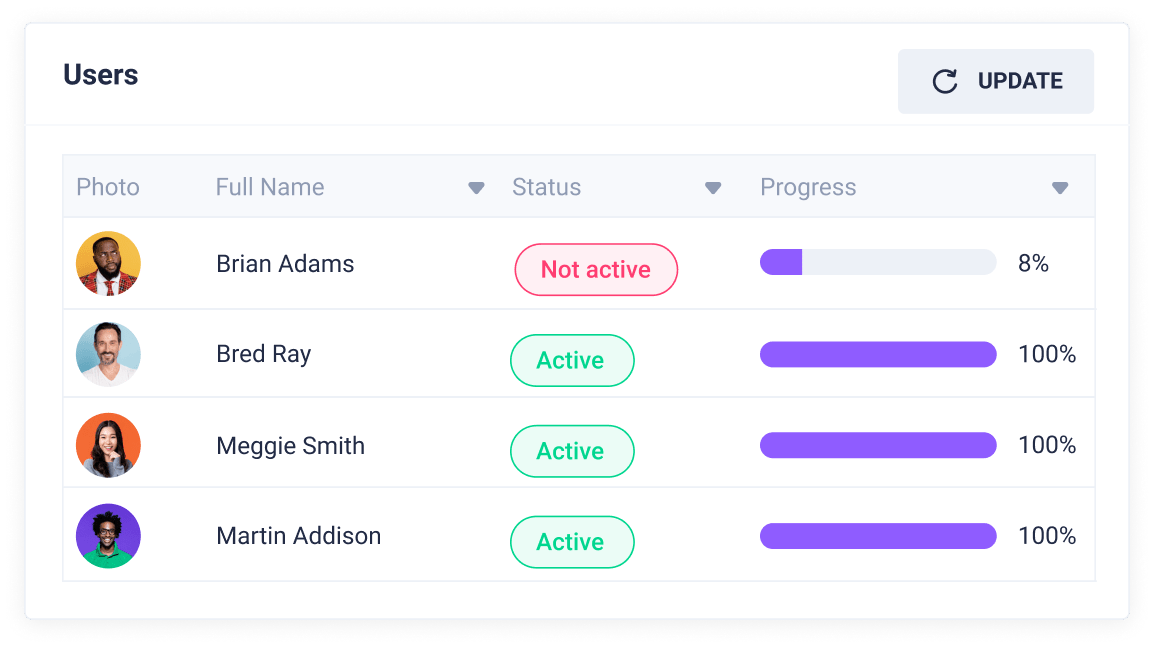1154x647 pixels.
Task: Toggle Bred Ray's Active status badge
Action: 572,360
